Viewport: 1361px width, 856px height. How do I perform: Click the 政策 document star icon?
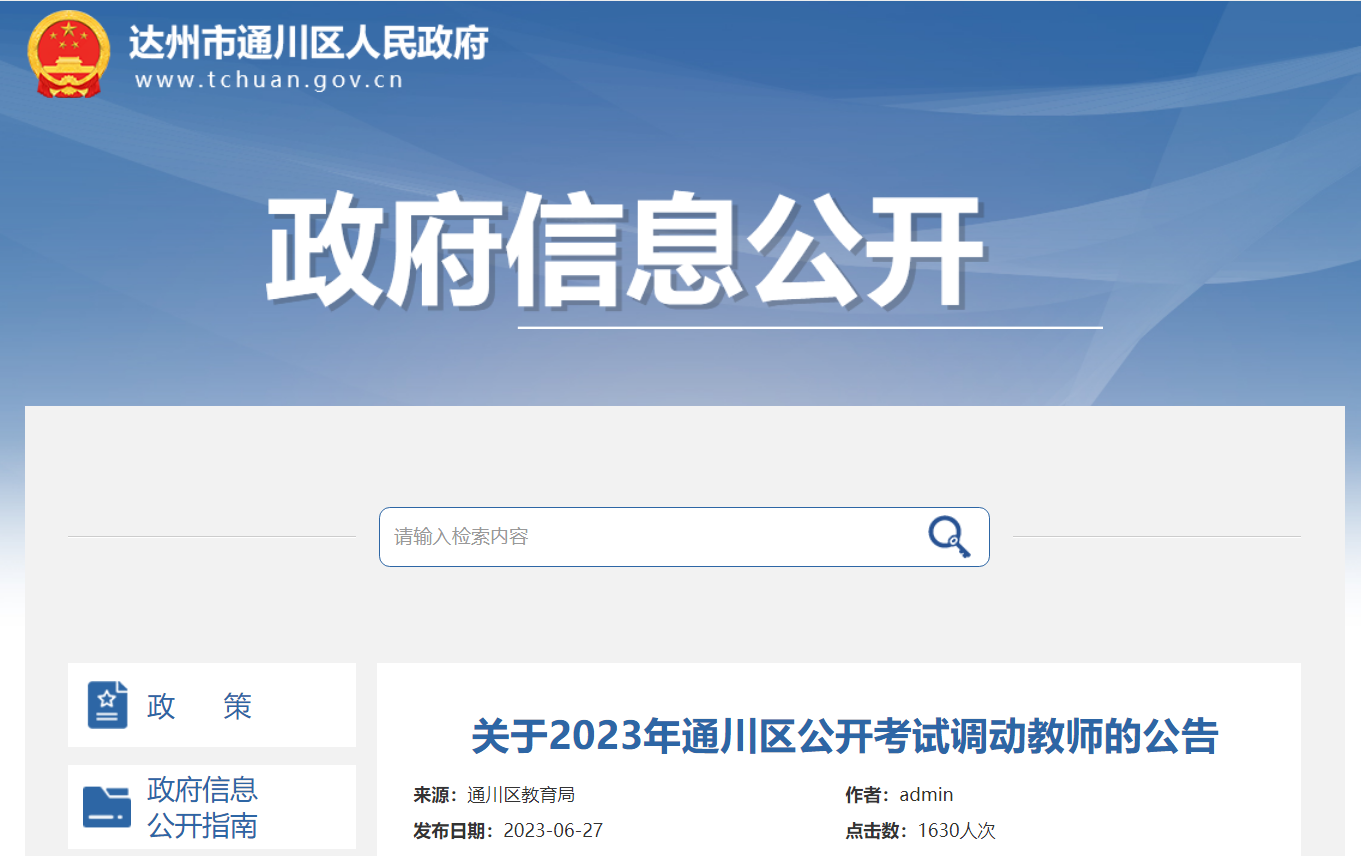(x=108, y=705)
